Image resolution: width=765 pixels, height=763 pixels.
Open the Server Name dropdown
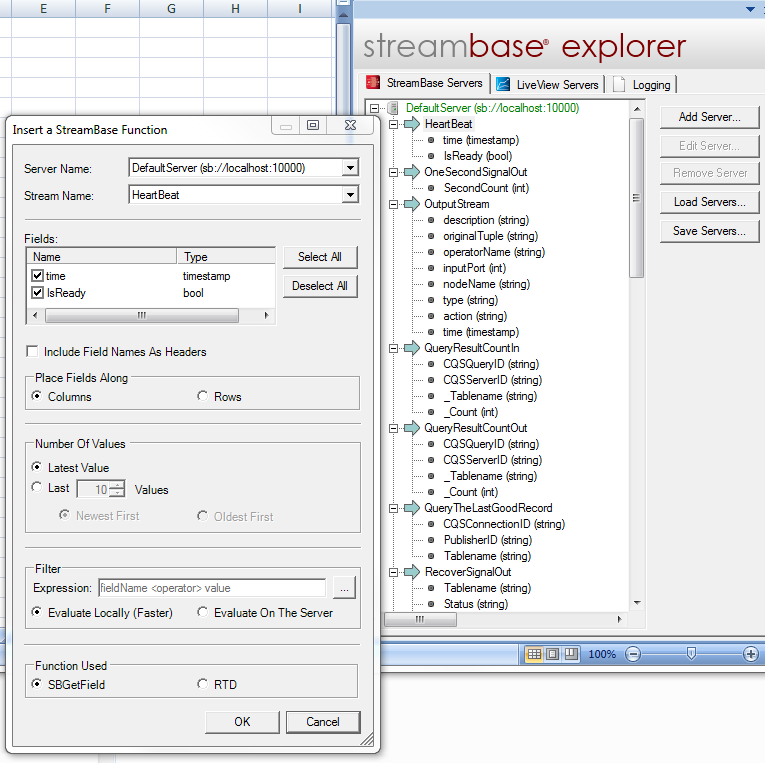(350, 168)
